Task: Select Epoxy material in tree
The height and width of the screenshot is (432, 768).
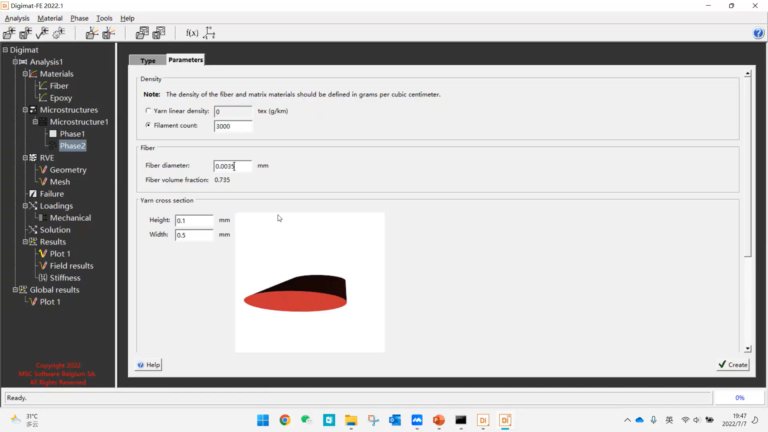Action: [x=61, y=98]
